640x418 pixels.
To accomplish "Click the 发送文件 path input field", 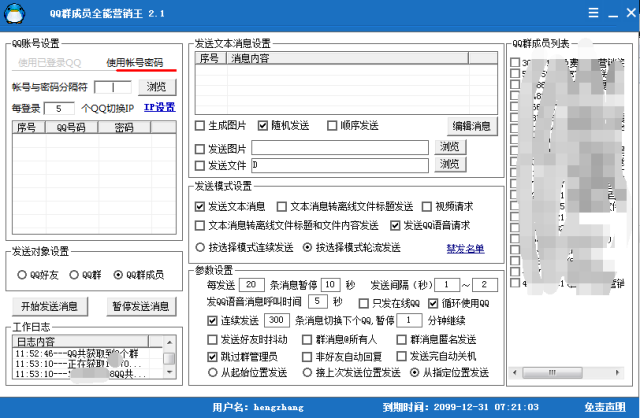I will [340, 165].
